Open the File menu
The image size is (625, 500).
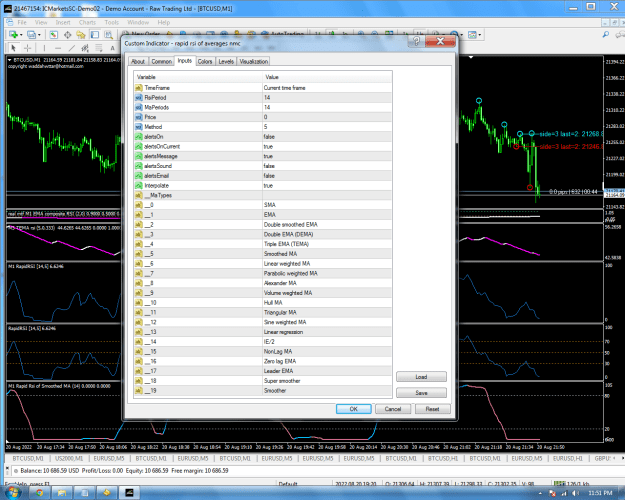(22, 22)
